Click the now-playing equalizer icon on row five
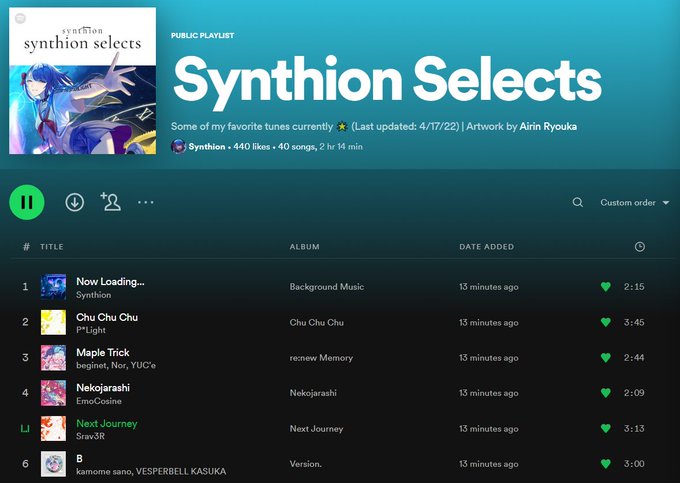The height and width of the screenshot is (483, 680). click(x=25, y=429)
